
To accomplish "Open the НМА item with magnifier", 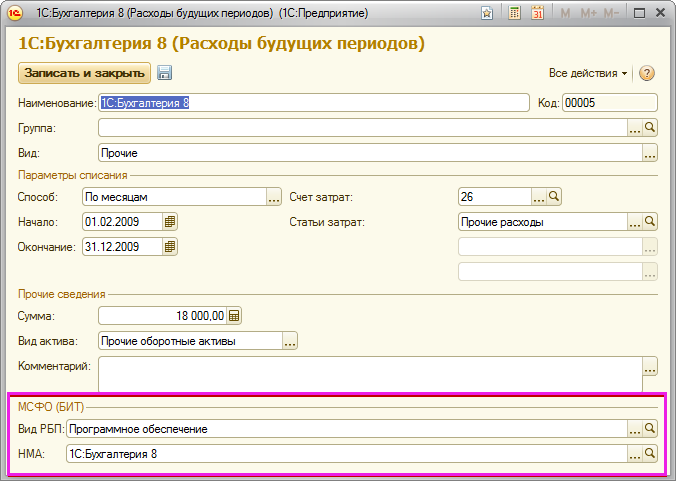I will pos(649,454).
